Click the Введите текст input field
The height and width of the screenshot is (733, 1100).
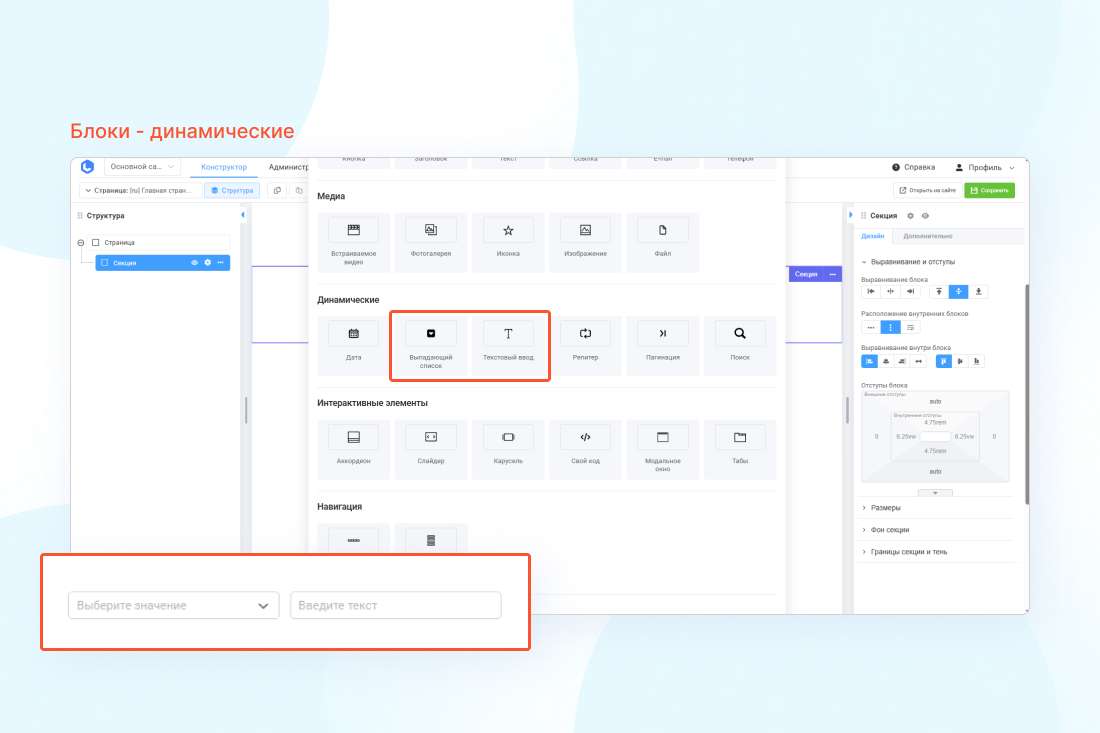click(395, 605)
